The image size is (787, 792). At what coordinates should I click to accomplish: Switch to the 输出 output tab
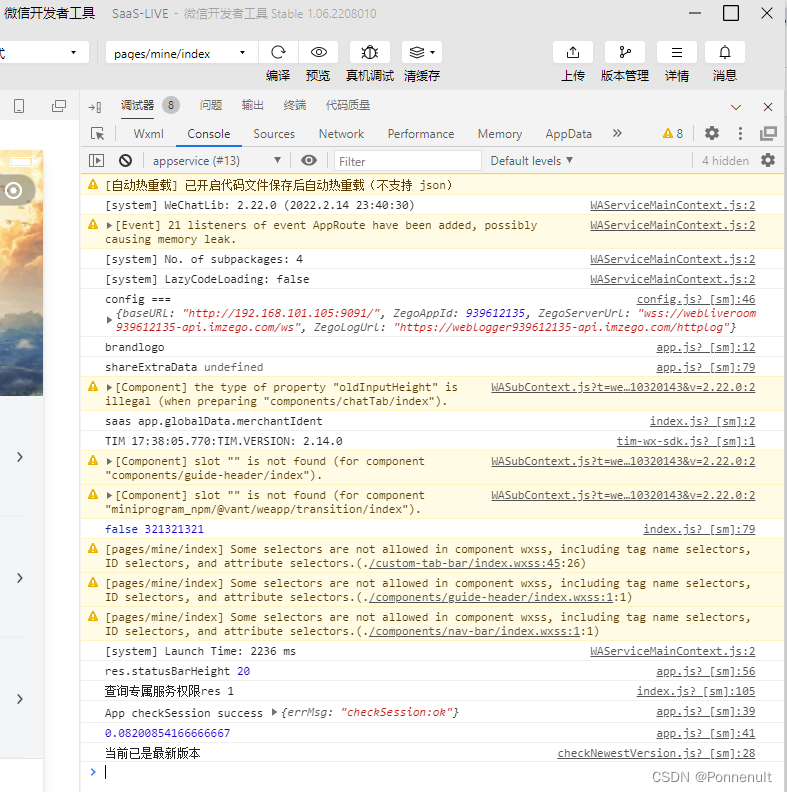point(253,105)
